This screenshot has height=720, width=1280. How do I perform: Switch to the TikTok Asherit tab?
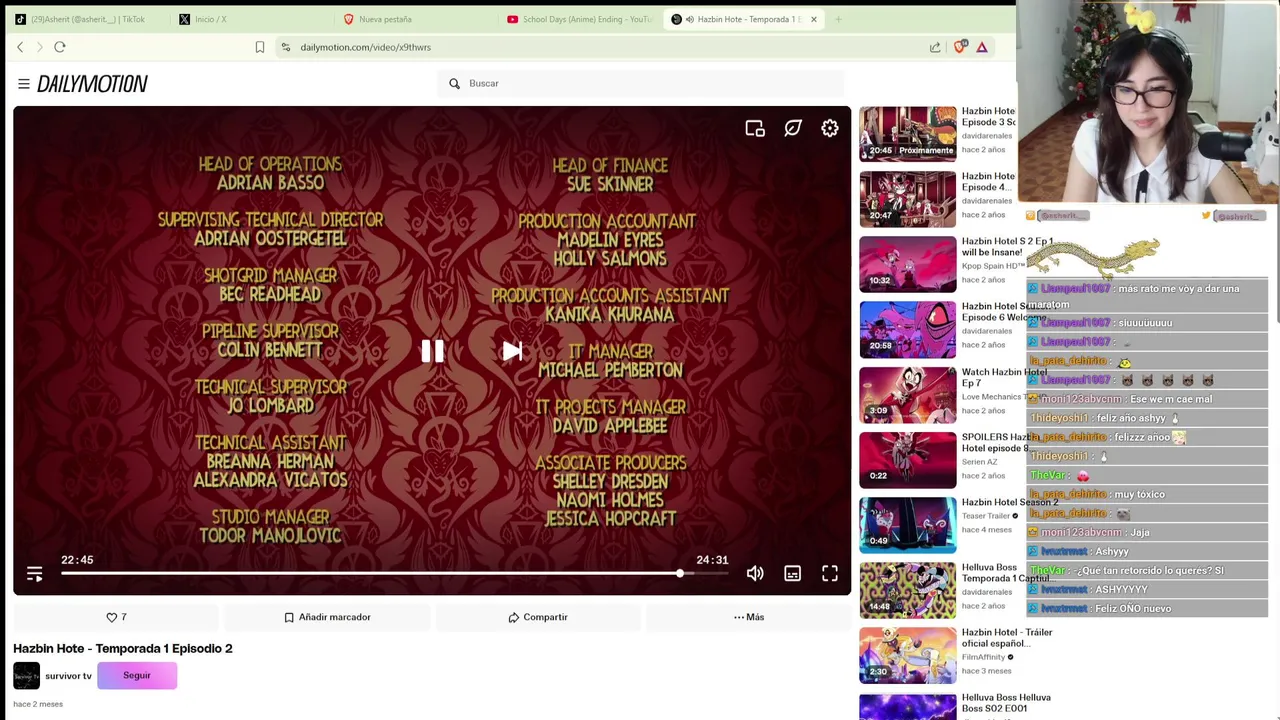[x=86, y=19]
